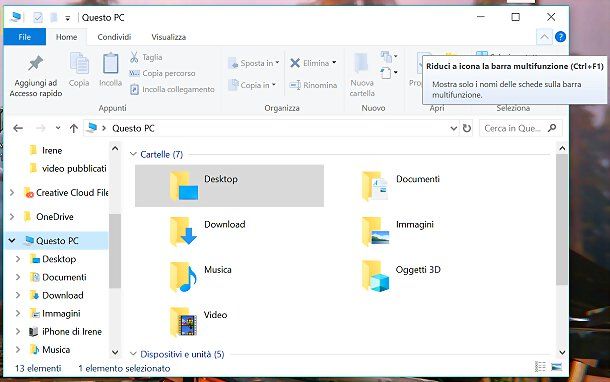Collapse the Questo PC tree node
This screenshot has width=610, height=382.
(x=12, y=241)
